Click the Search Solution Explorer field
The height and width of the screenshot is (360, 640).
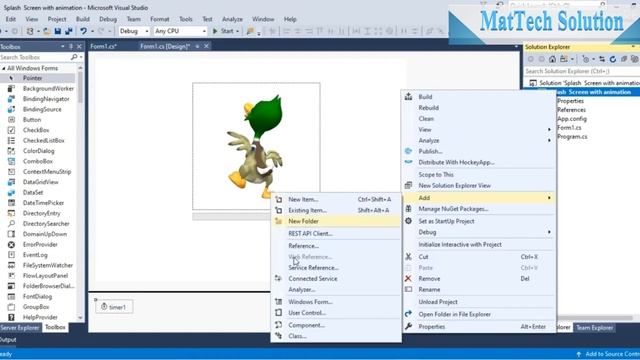pyautogui.click(x=582, y=71)
